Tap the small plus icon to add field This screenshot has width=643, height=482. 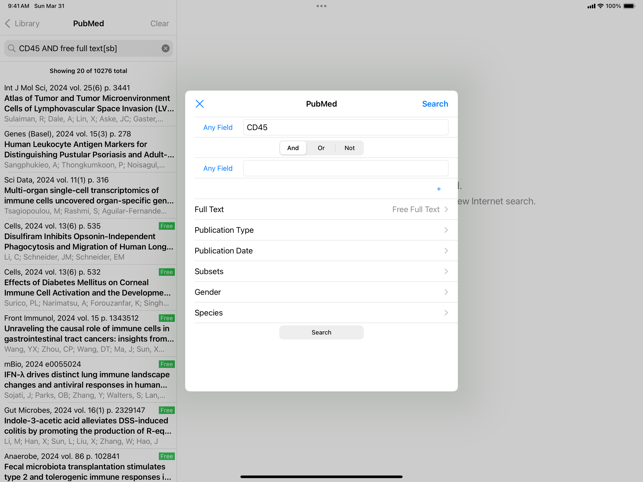[438, 189]
